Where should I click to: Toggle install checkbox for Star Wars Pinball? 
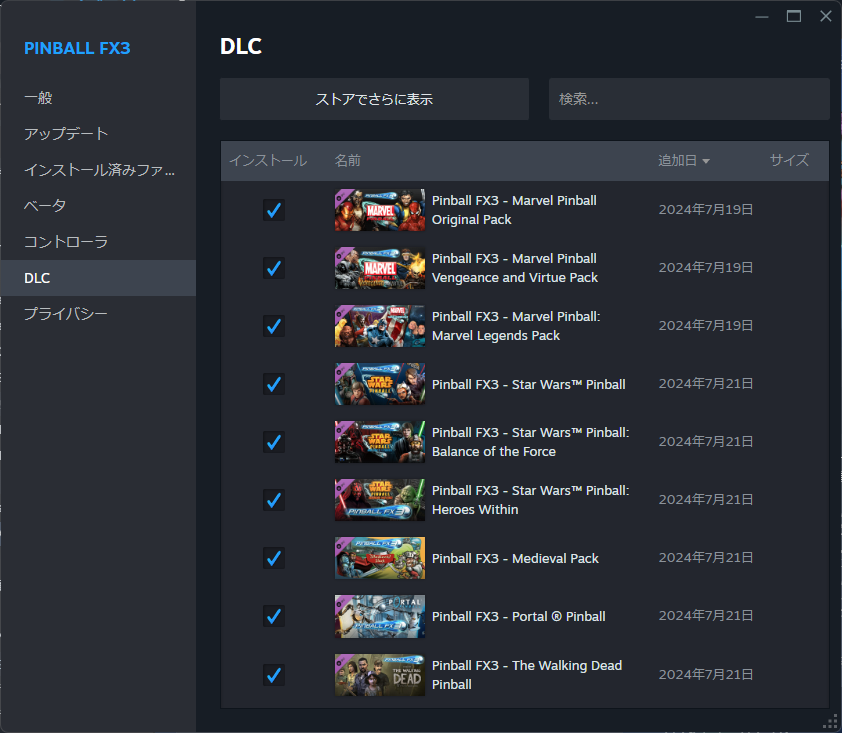(273, 384)
